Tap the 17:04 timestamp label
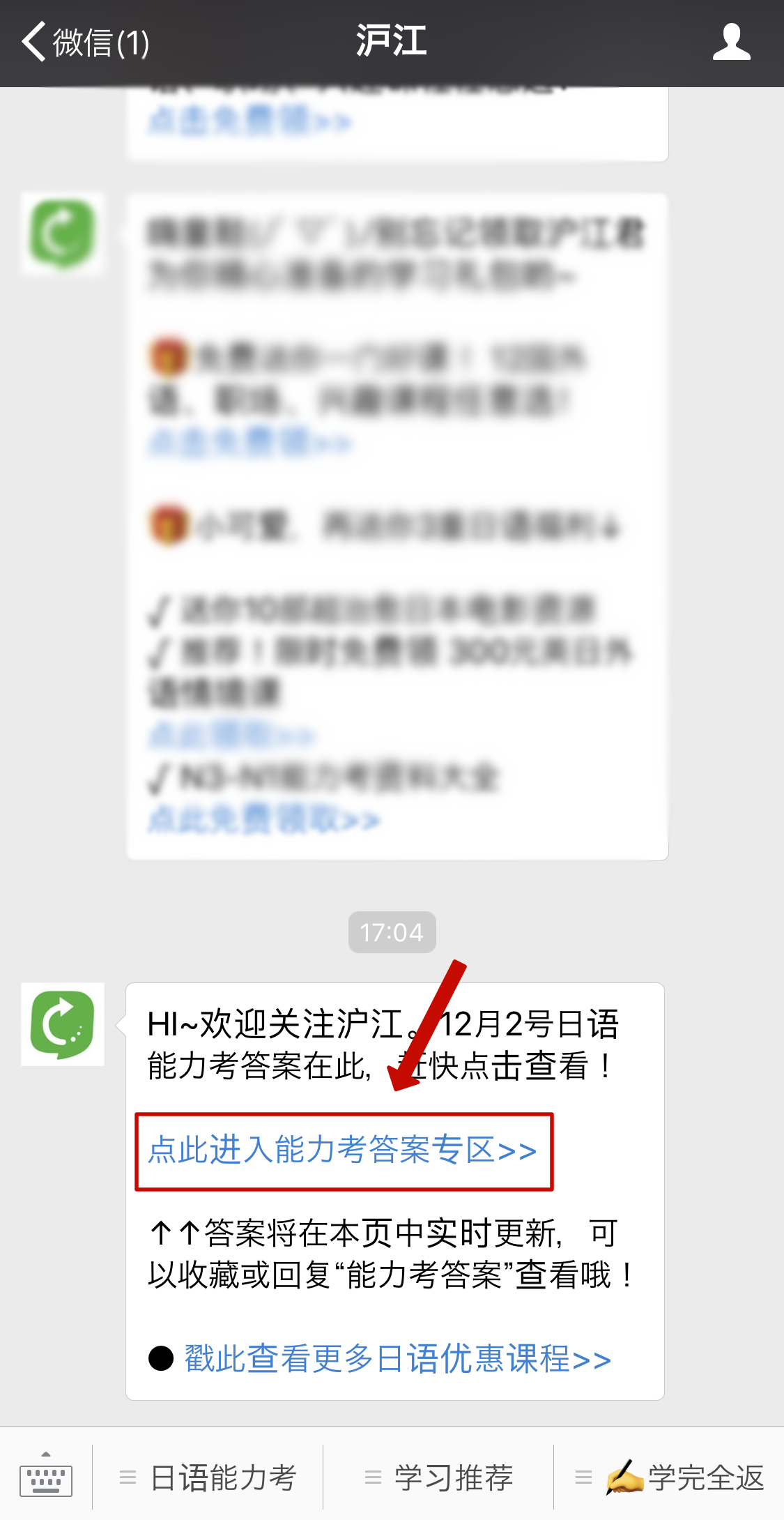The height and width of the screenshot is (1520, 784). point(392,932)
